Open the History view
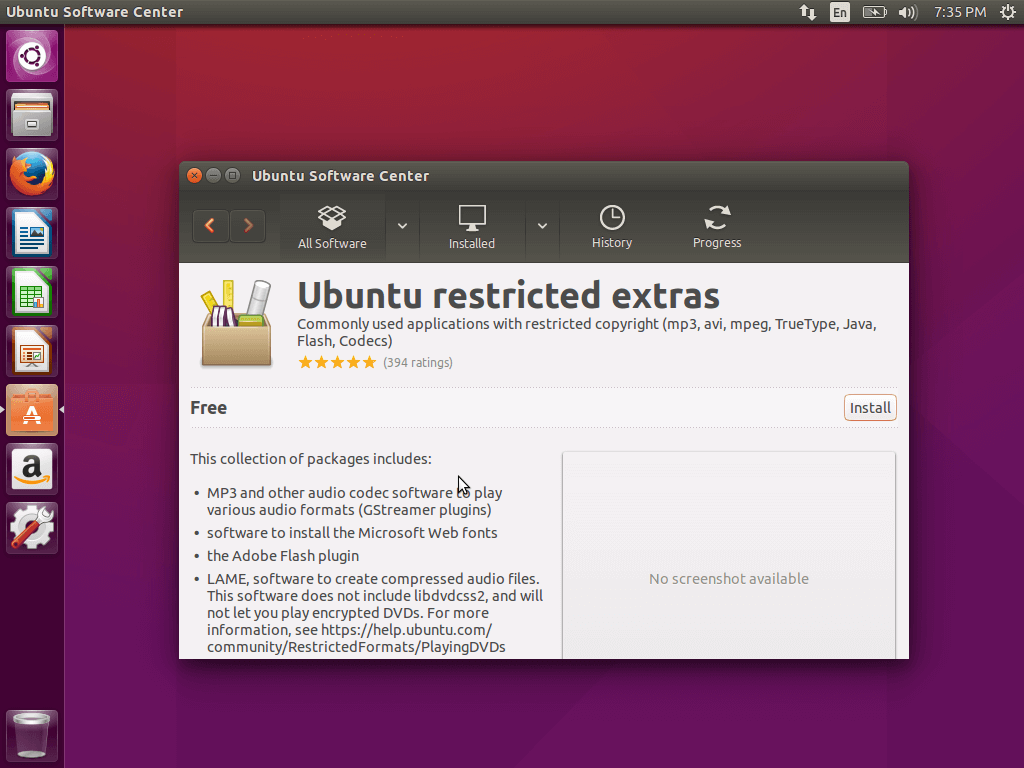The height and width of the screenshot is (768, 1024). coord(612,228)
